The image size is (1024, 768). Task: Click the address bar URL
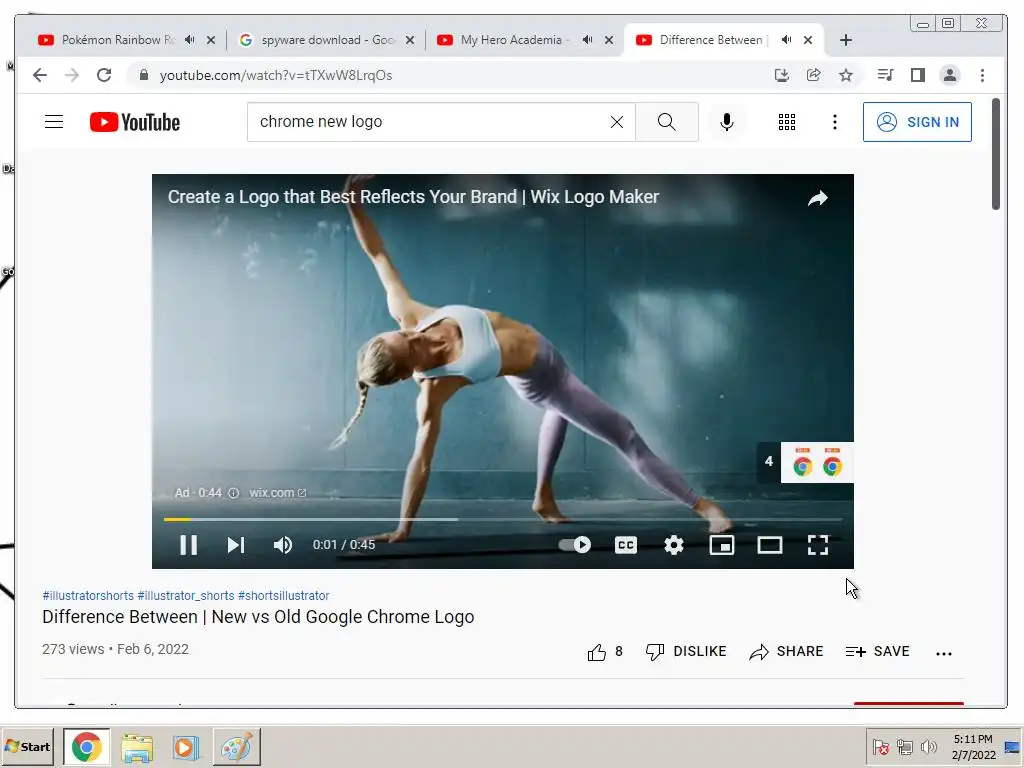coord(276,75)
